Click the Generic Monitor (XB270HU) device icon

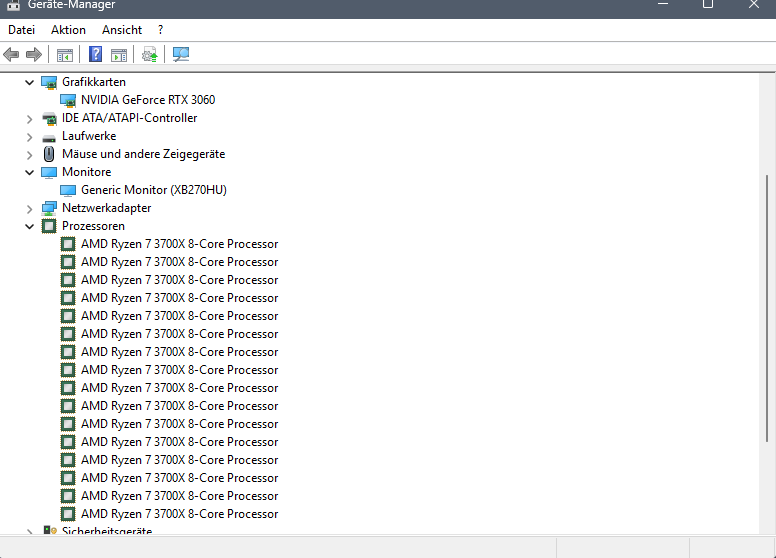pyautogui.click(x=68, y=190)
